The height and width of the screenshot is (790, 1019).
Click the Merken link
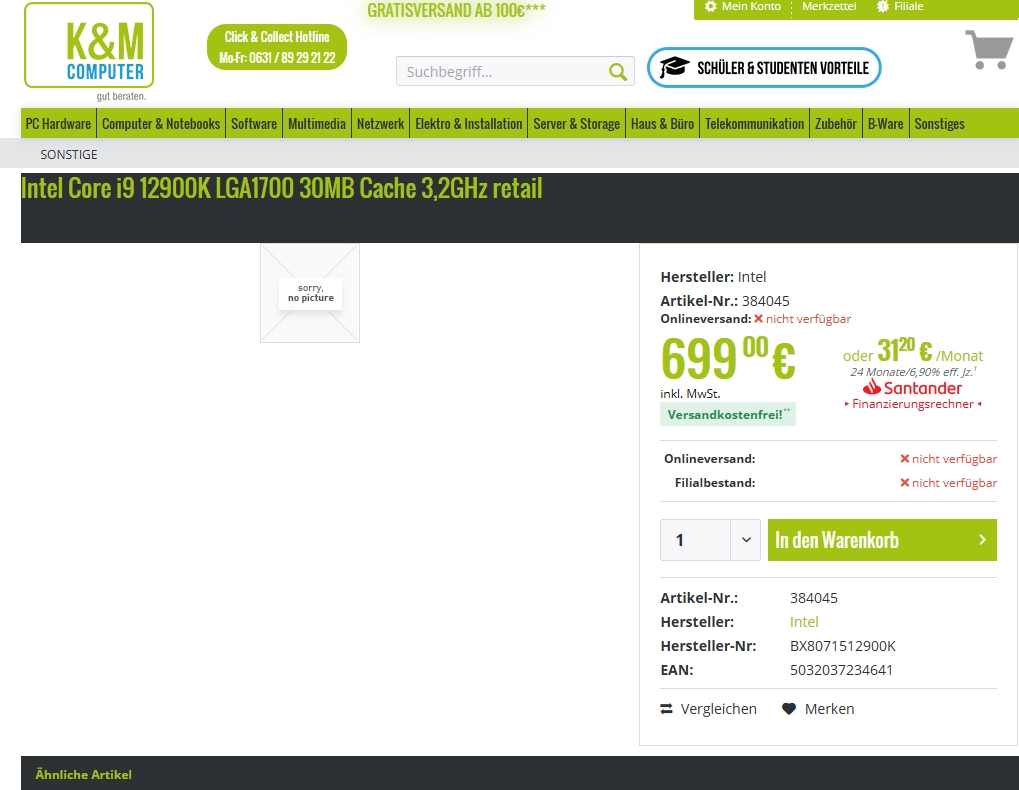(x=829, y=709)
